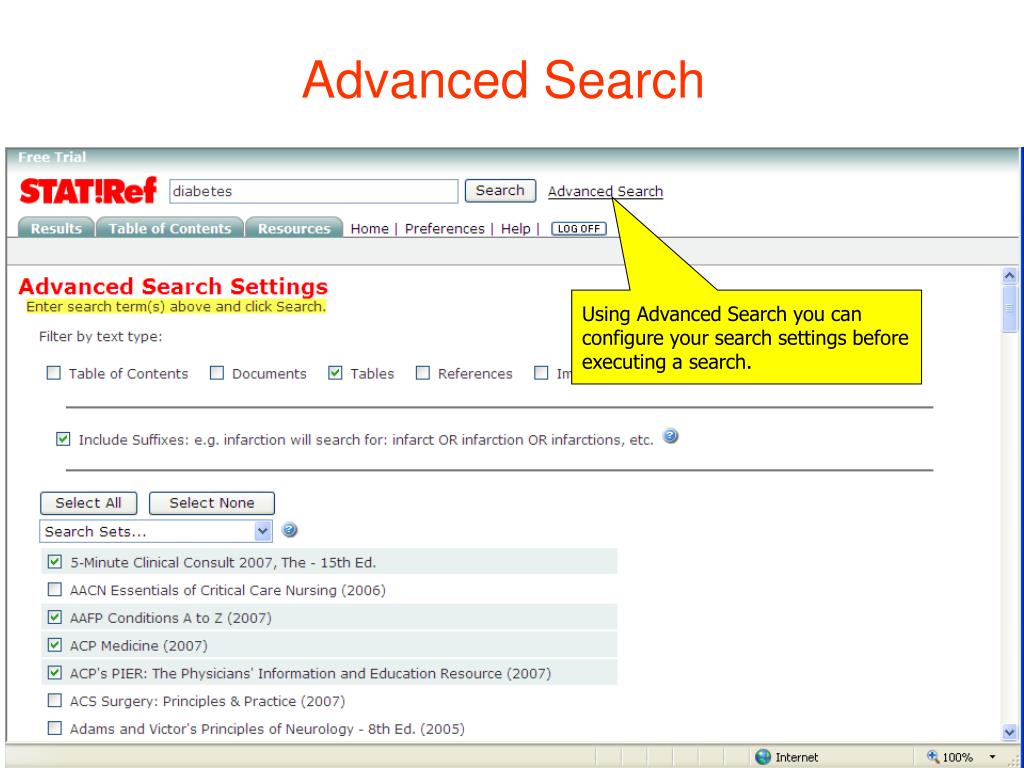Click 'Adams and Victor's Principles of Neurology' text
The width and height of the screenshot is (1024, 768).
[x=267, y=729]
